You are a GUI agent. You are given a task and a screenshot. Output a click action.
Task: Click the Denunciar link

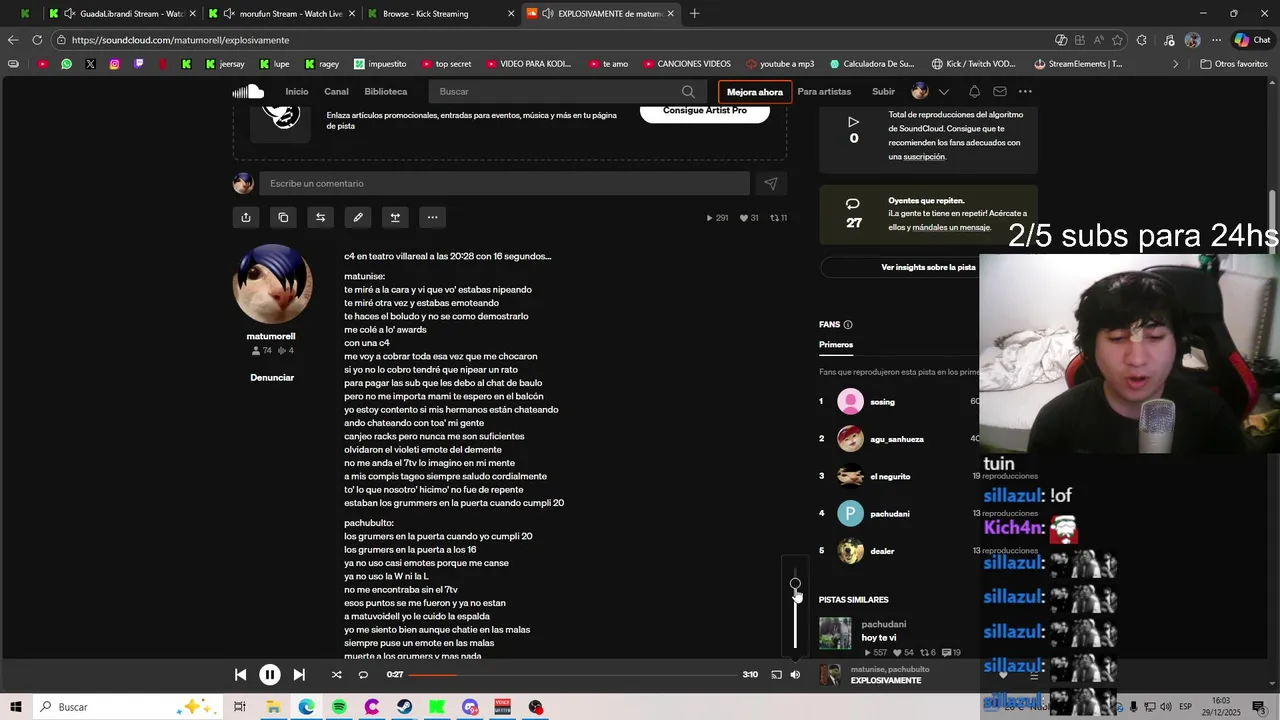[272, 378]
